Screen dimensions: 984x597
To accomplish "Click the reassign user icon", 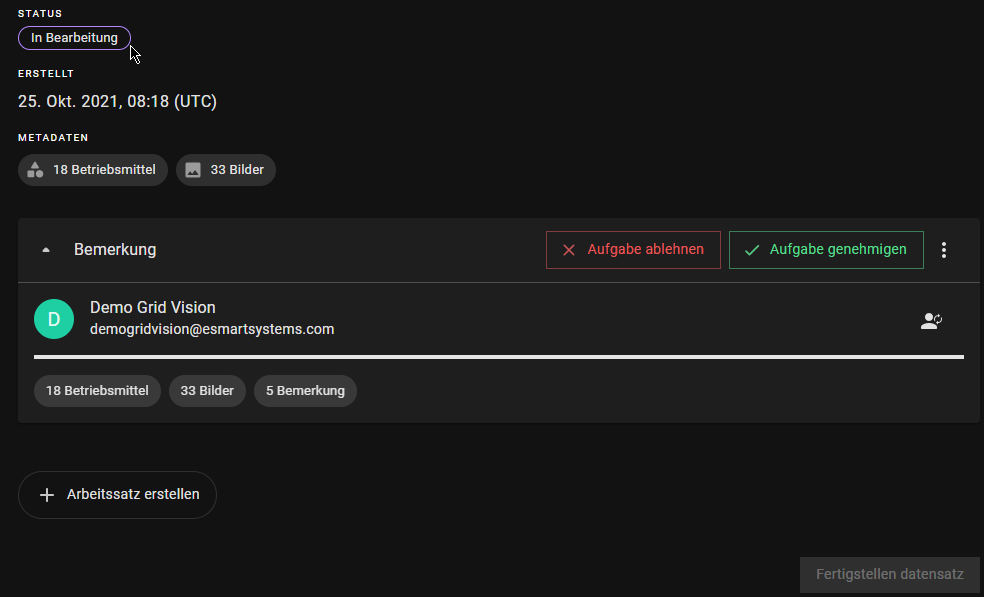I will [x=931, y=321].
